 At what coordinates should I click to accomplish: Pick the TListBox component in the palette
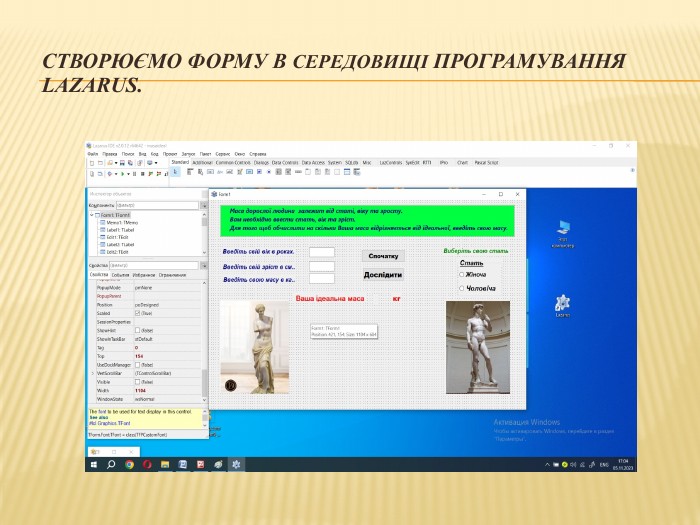279,172
